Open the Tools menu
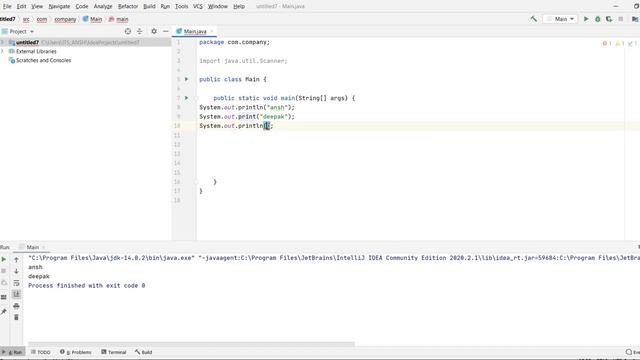Image resolution: width=640 pixels, height=360 pixels. point(182,6)
